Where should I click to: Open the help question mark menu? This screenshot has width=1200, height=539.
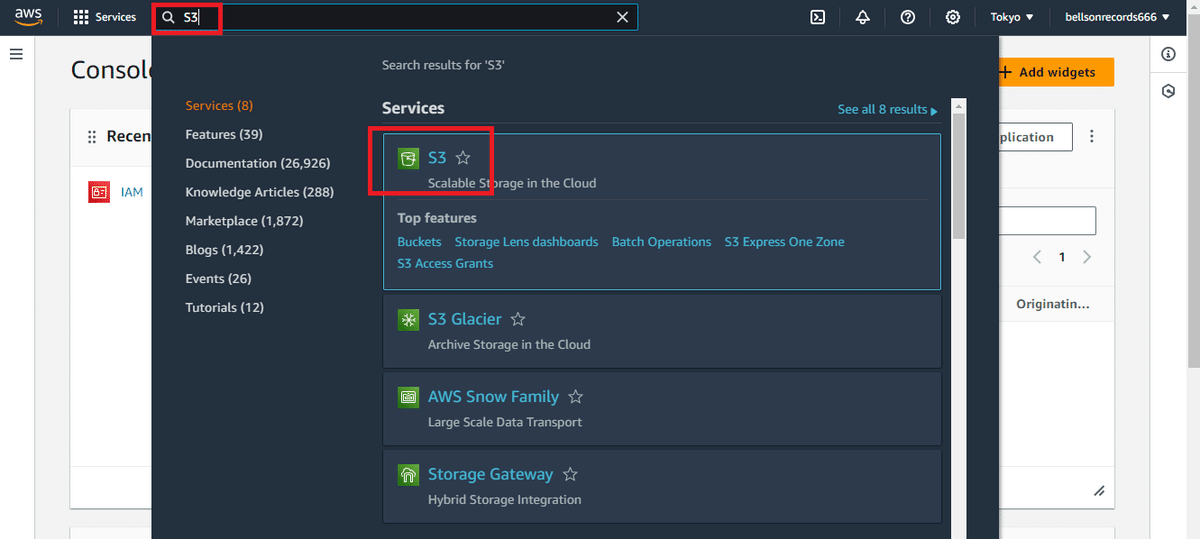[908, 17]
